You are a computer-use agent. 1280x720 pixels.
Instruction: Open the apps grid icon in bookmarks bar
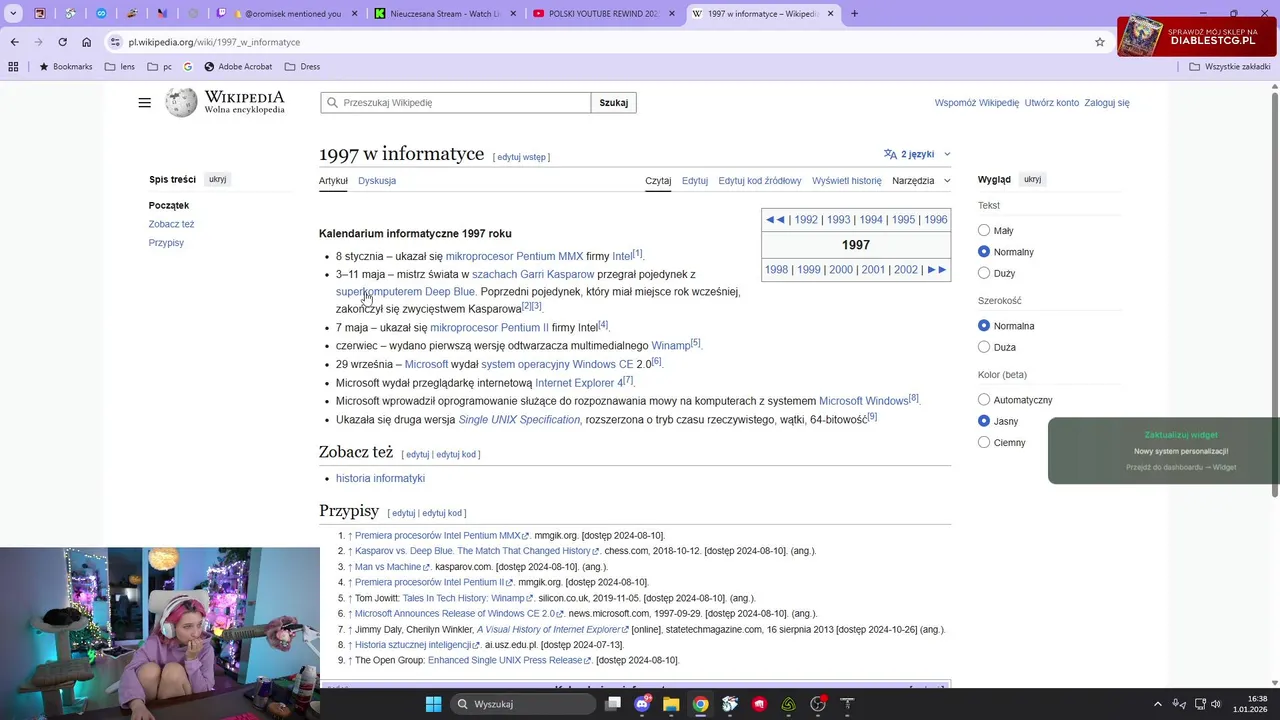click(13, 67)
